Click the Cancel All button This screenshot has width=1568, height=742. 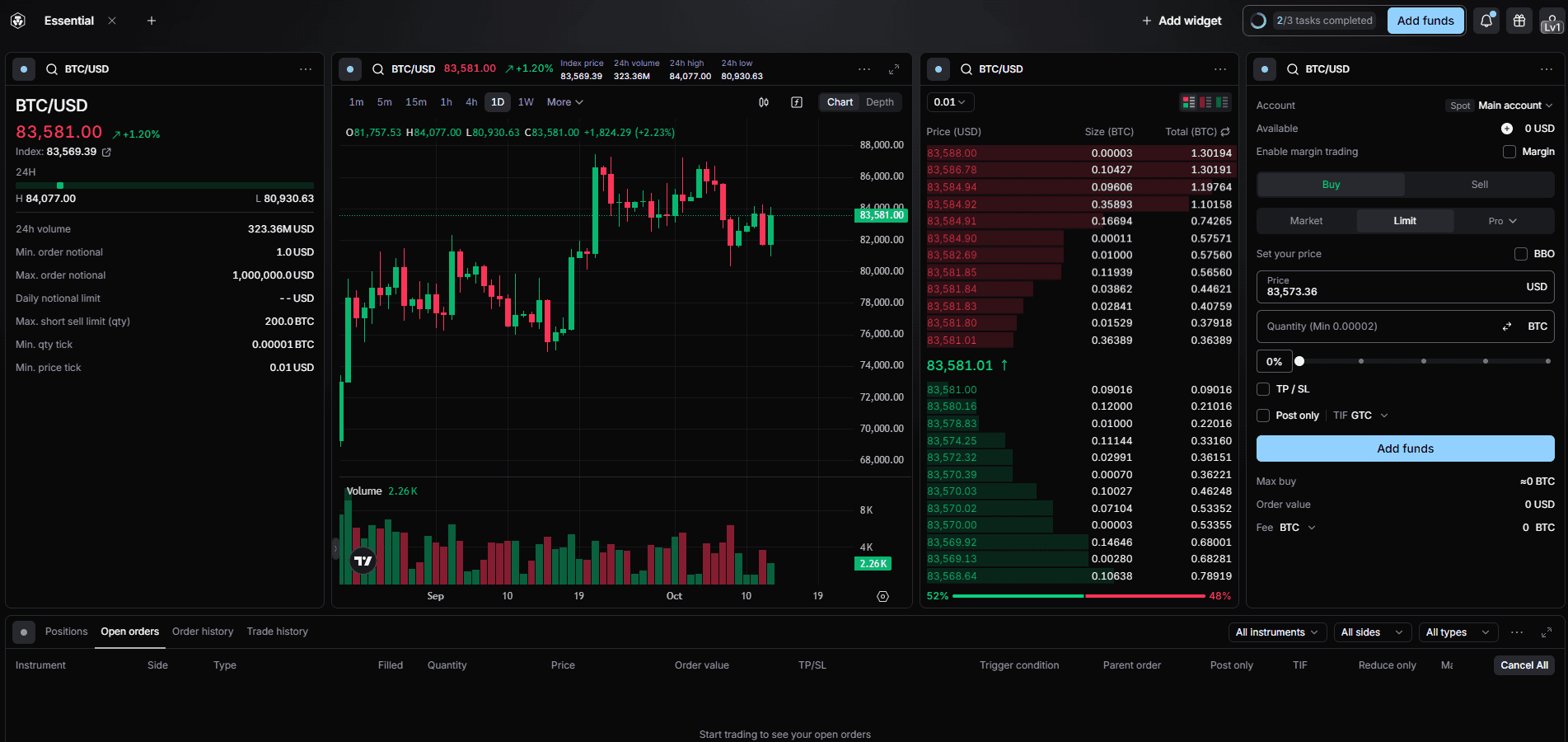pos(1524,665)
